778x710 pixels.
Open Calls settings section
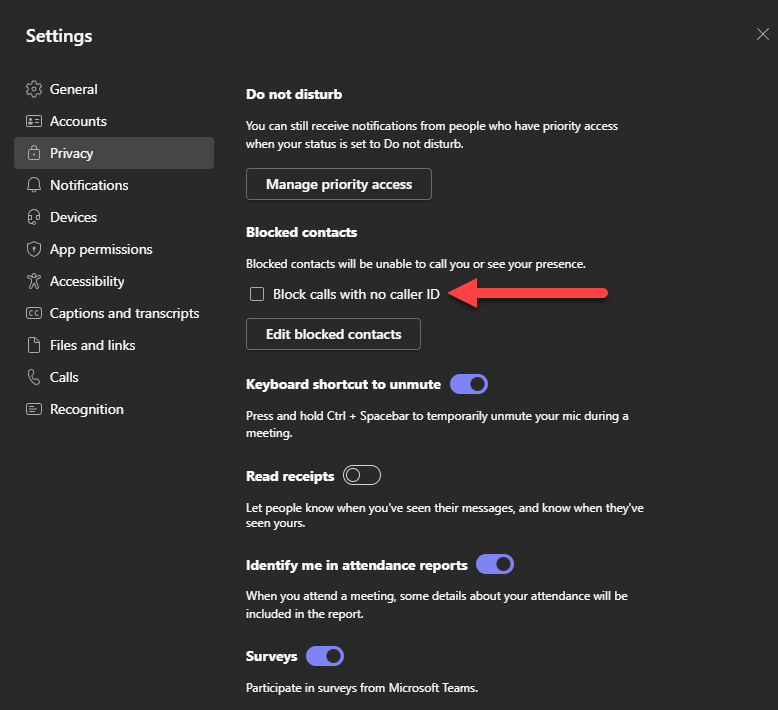[114, 377]
